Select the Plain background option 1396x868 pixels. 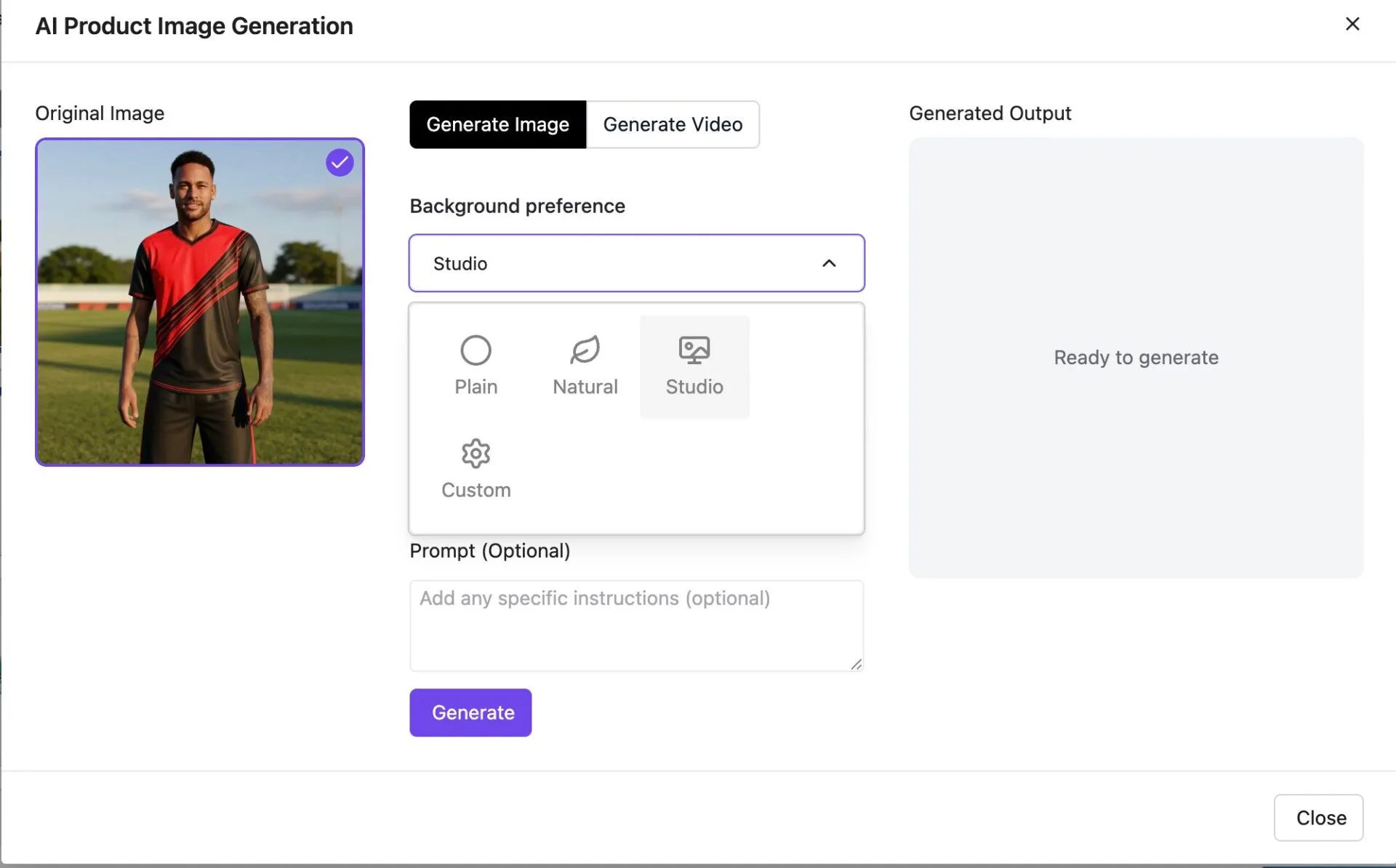[x=476, y=366]
